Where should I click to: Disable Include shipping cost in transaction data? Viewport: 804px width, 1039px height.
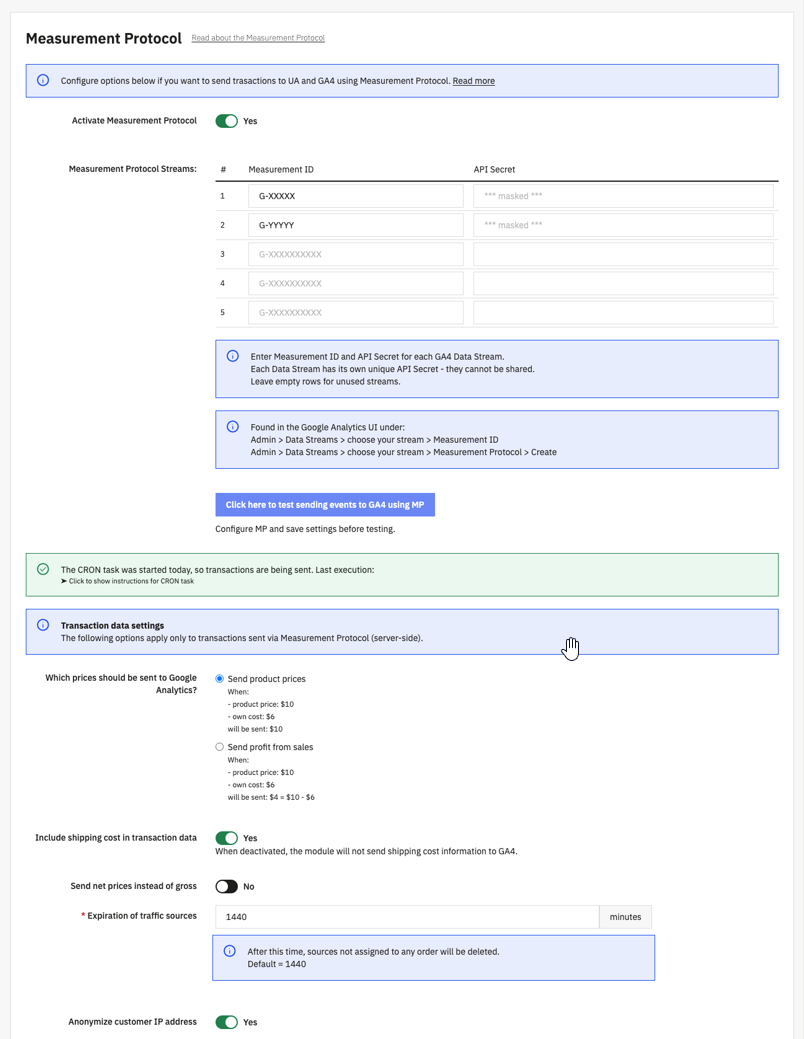coord(227,838)
